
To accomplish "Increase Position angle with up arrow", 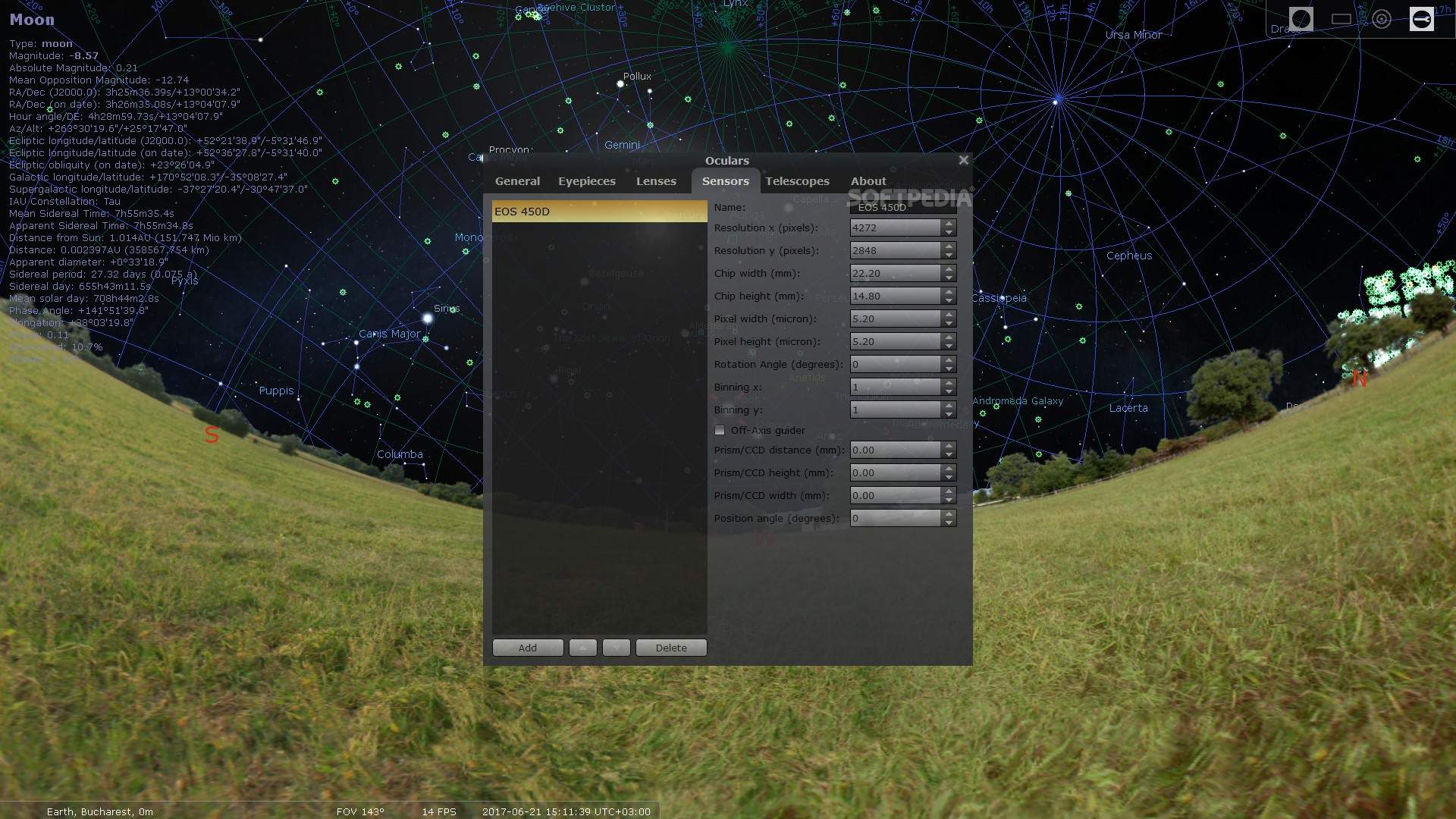I will pos(949,514).
